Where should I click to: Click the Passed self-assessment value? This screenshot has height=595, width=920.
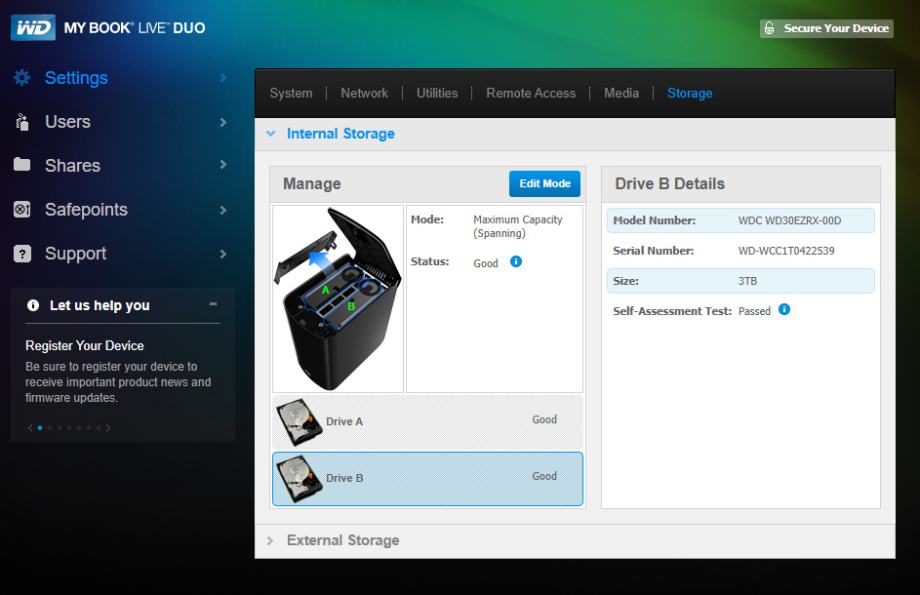(x=754, y=311)
